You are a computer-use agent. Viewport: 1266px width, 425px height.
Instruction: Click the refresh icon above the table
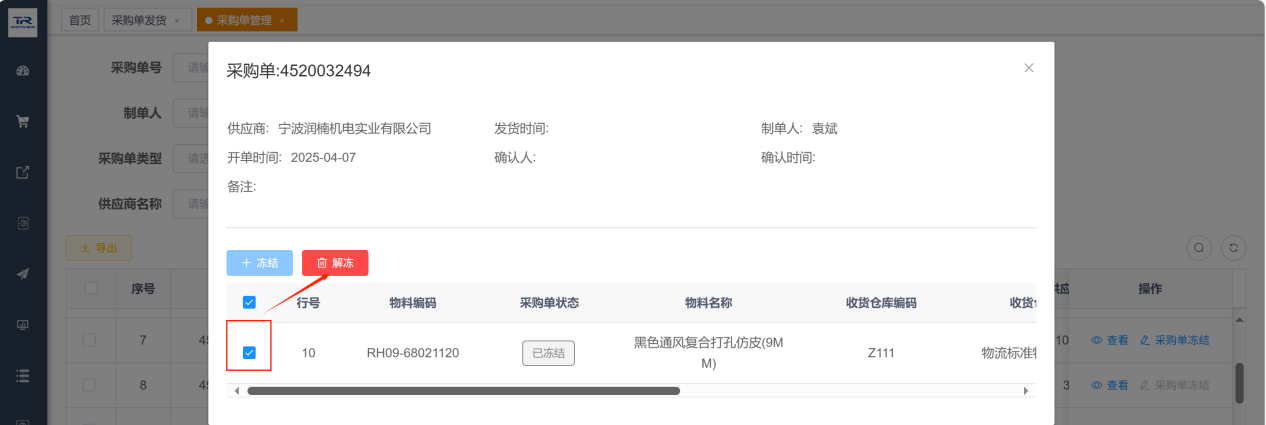[x=1234, y=248]
